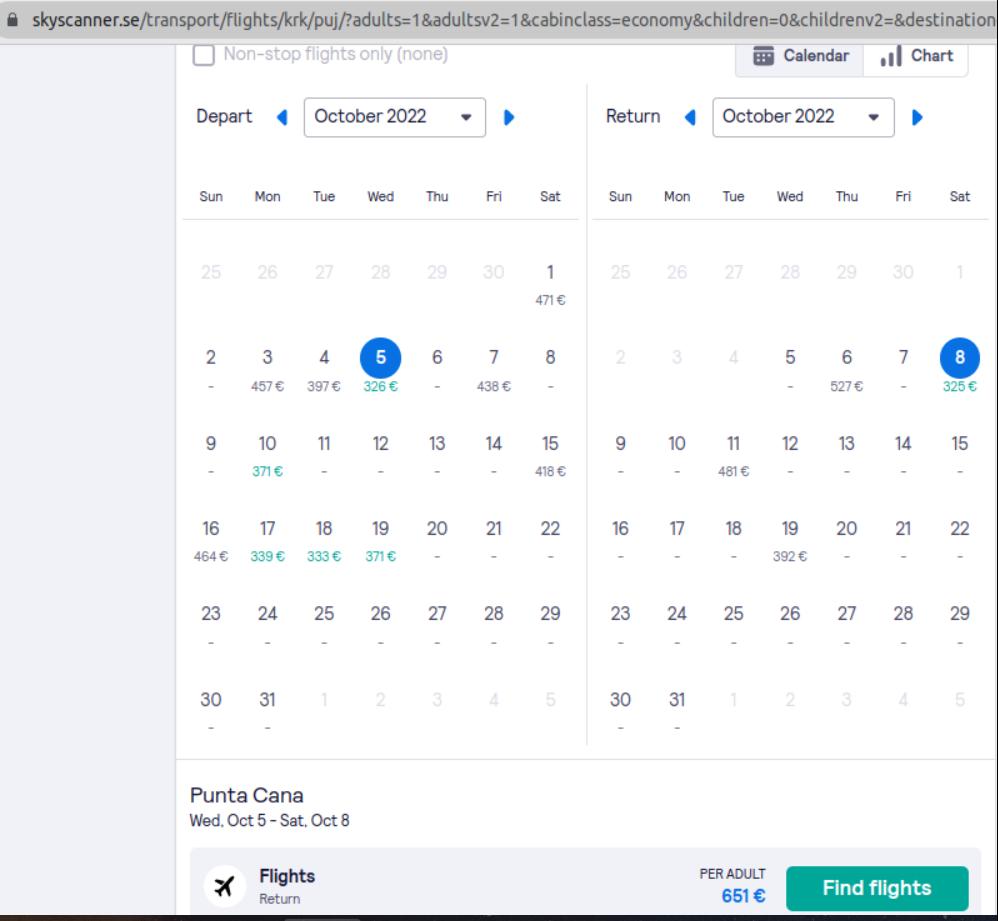Open Depart month dropdown October 2022
This screenshot has height=921, width=998.
point(395,117)
